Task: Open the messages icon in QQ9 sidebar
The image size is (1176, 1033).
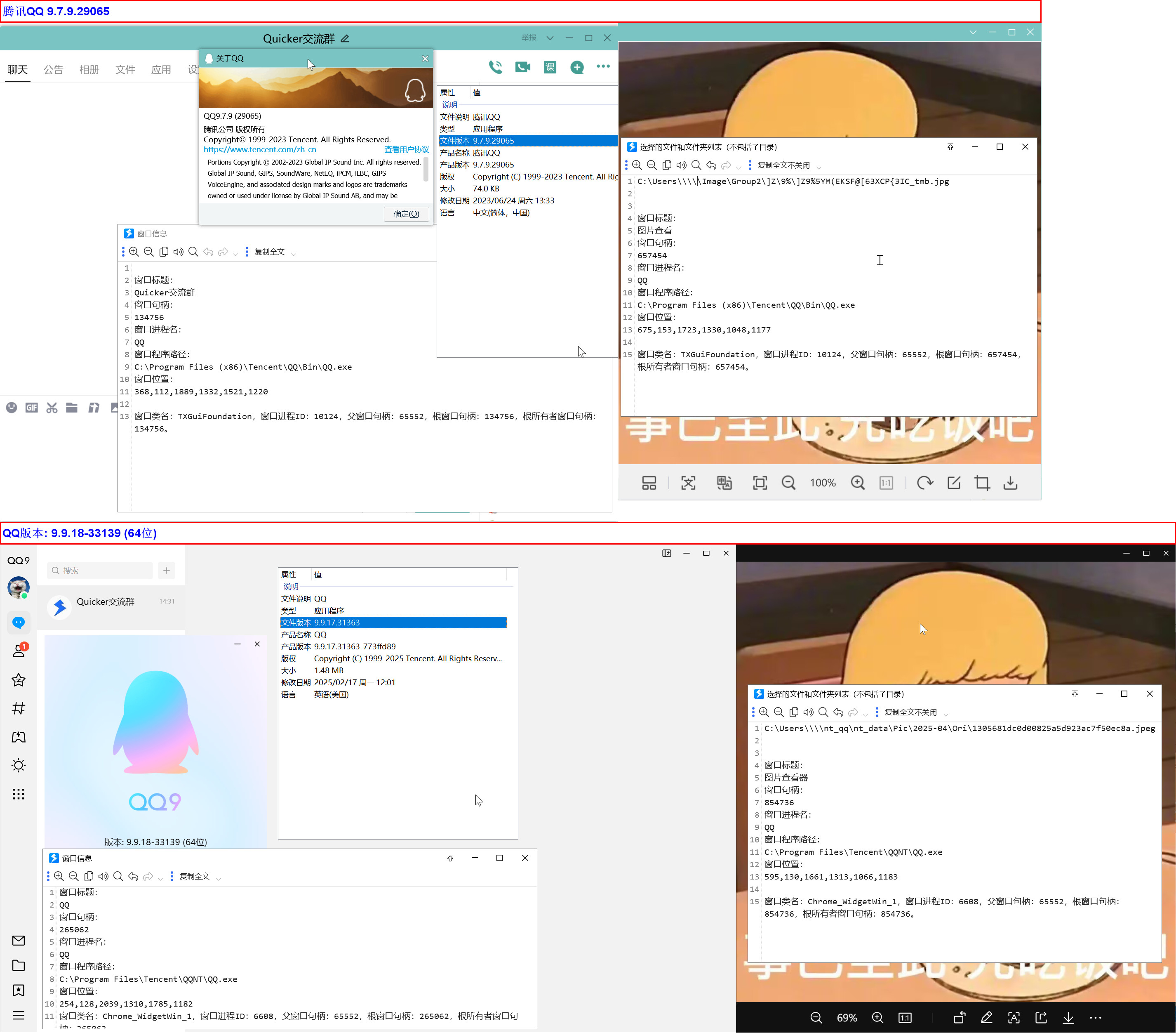Action: (19, 622)
